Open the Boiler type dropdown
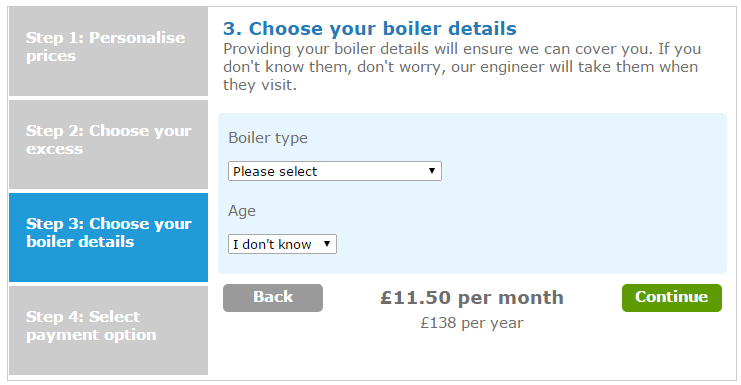 coord(335,171)
